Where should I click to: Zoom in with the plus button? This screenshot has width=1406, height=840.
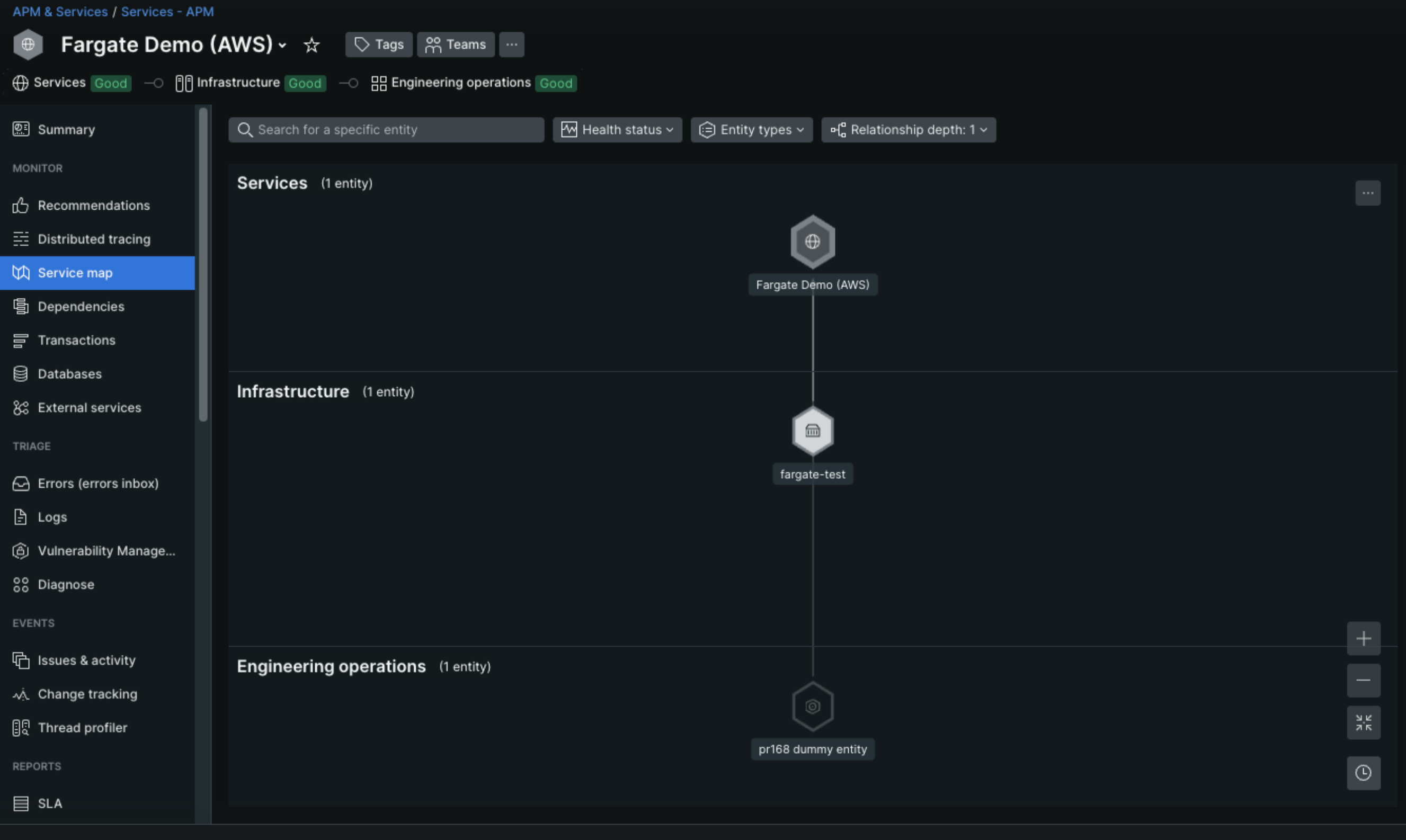(x=1363, y=639)
